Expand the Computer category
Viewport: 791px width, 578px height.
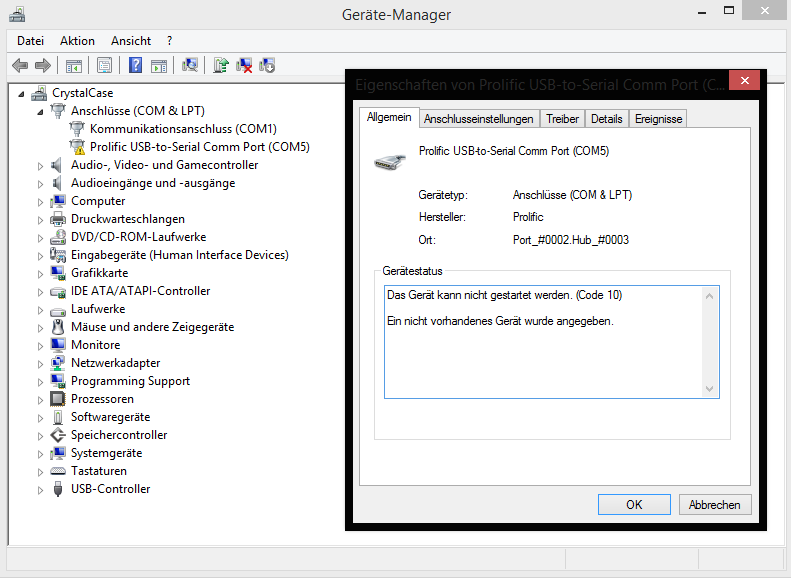(40, 202)
